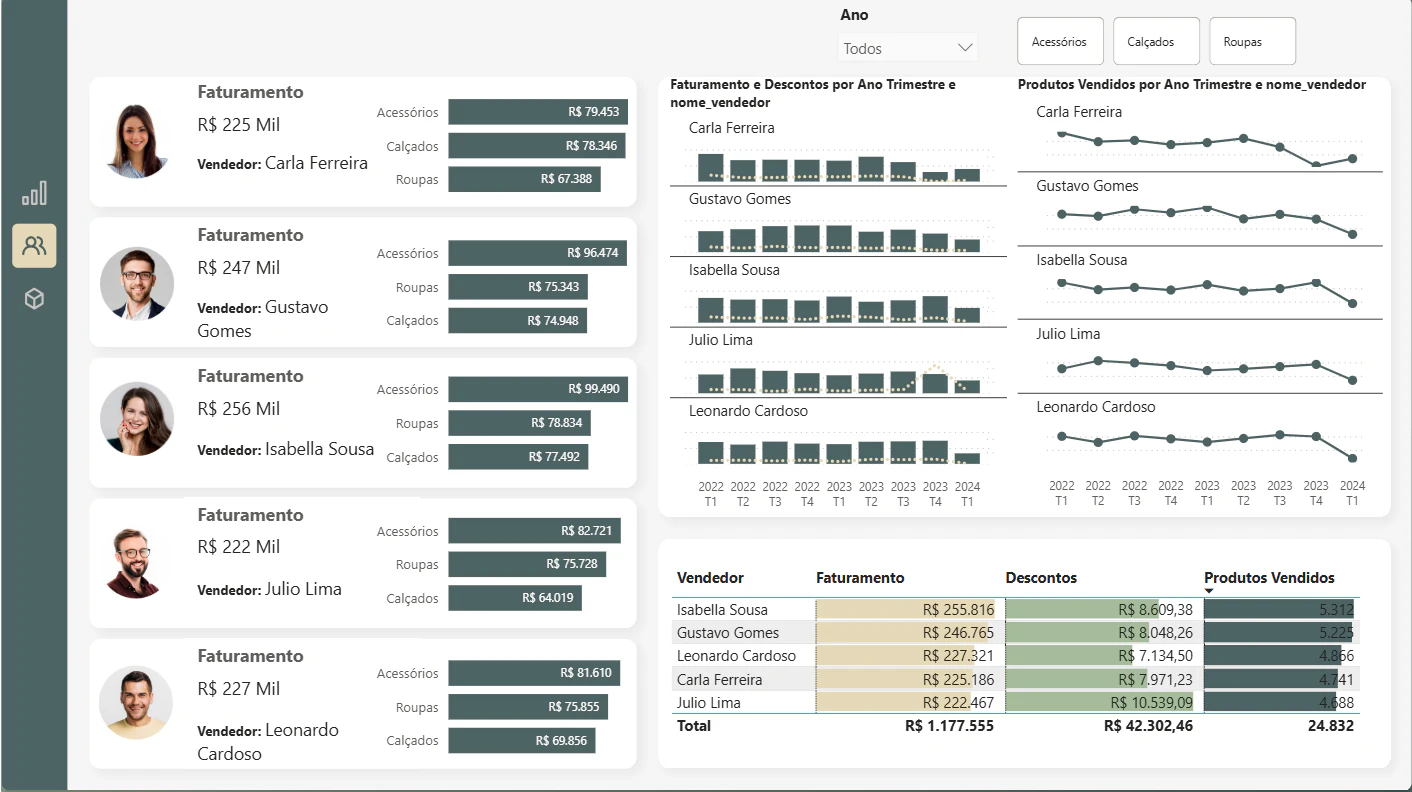The width and height of the screenshot is (1412, 792).
Task: Filter by Acessórios category button
Action: (x=1060, y=42)
